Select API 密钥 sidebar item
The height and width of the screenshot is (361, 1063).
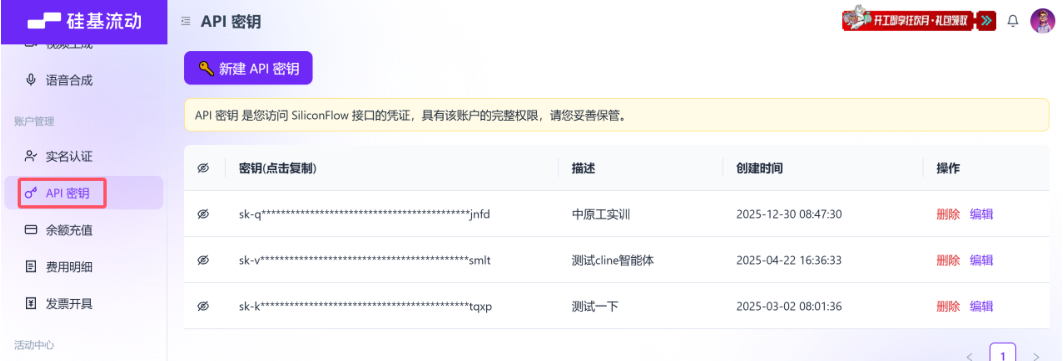(83, 193)
